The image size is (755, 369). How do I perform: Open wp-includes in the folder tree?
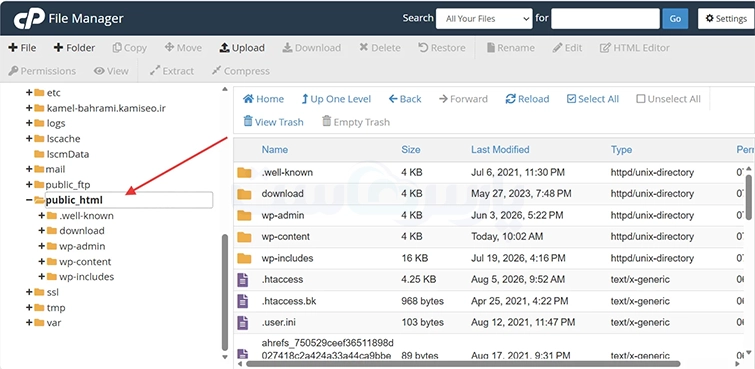[x=87, y=277]
